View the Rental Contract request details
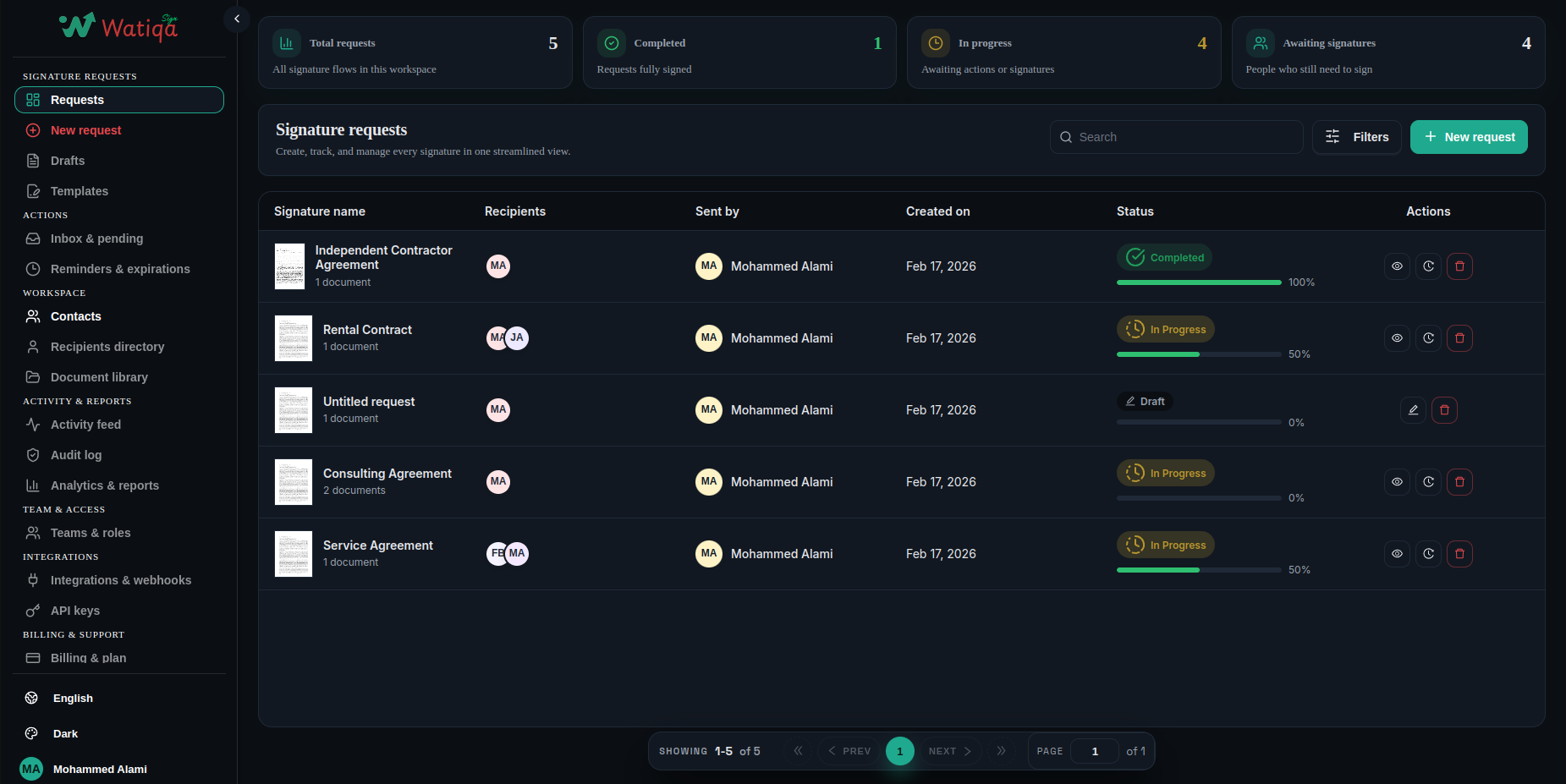This screenshot has width=1566, height=784. coord(1397,338)
